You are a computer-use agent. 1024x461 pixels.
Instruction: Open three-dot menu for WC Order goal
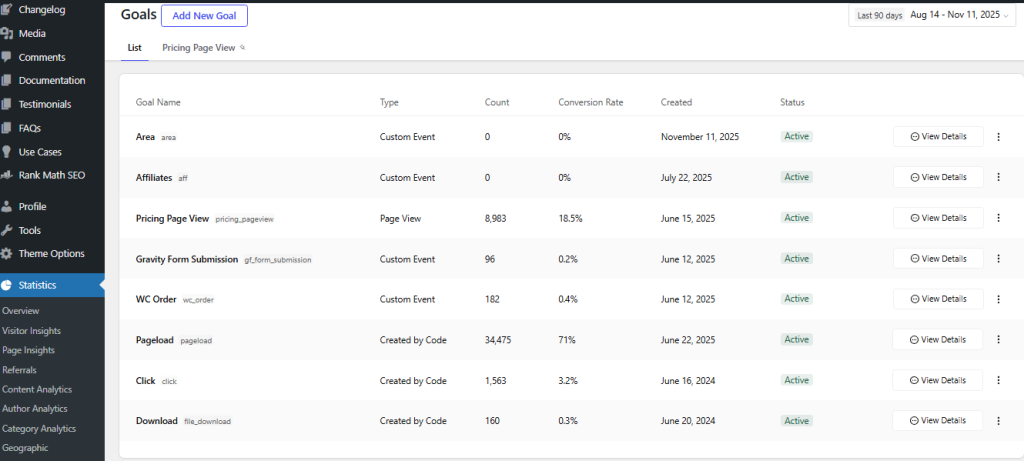point(998,299)
